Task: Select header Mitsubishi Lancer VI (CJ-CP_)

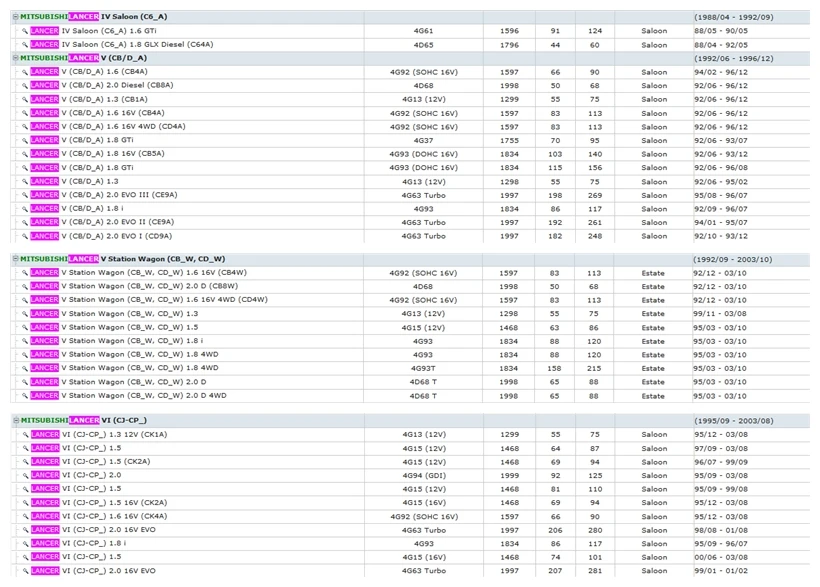Action: (84, 421)
